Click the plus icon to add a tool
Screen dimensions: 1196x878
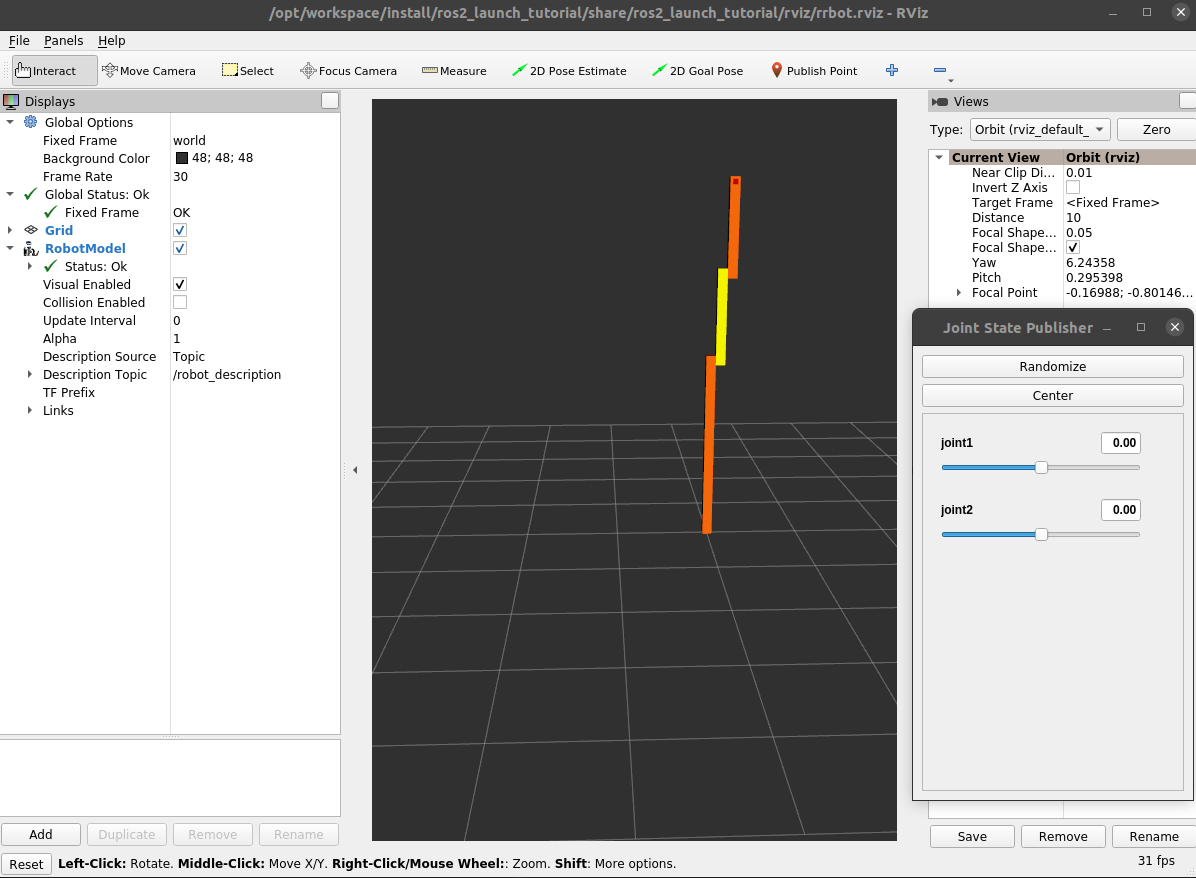tap(891, 70)
